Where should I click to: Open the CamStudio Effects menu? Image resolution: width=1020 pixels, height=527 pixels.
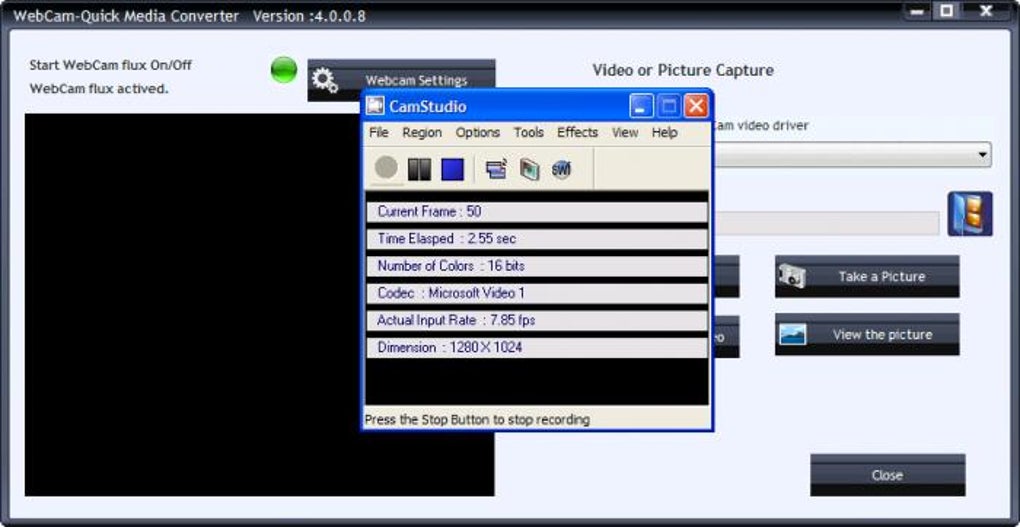[578, 133]
